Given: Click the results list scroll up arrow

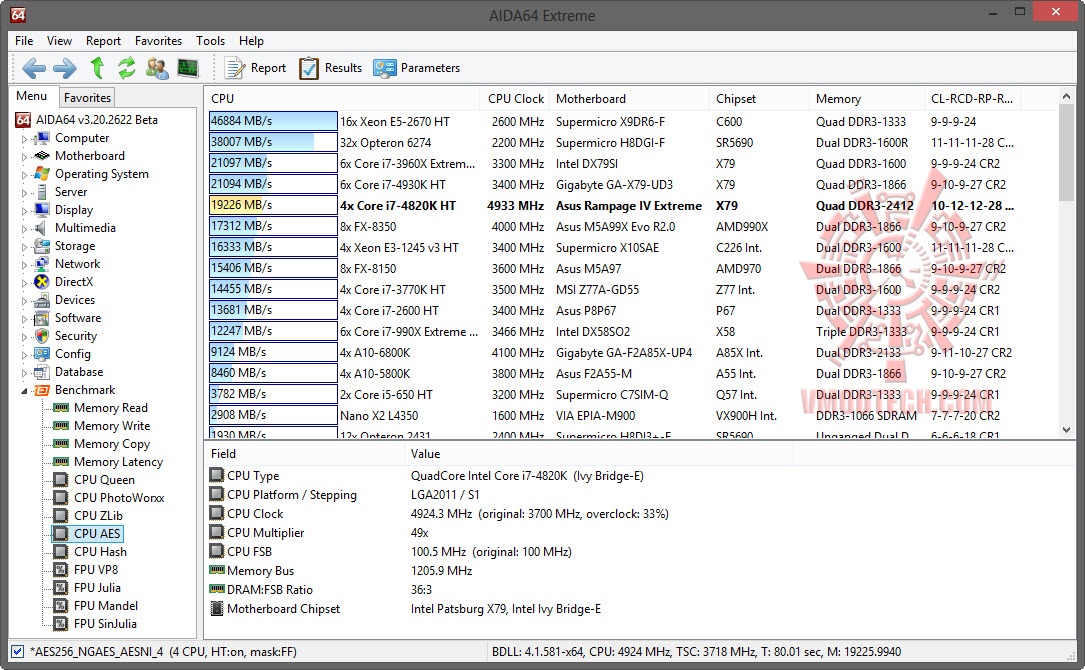Looking at the screenshot, I should [x=1066, y=96].
